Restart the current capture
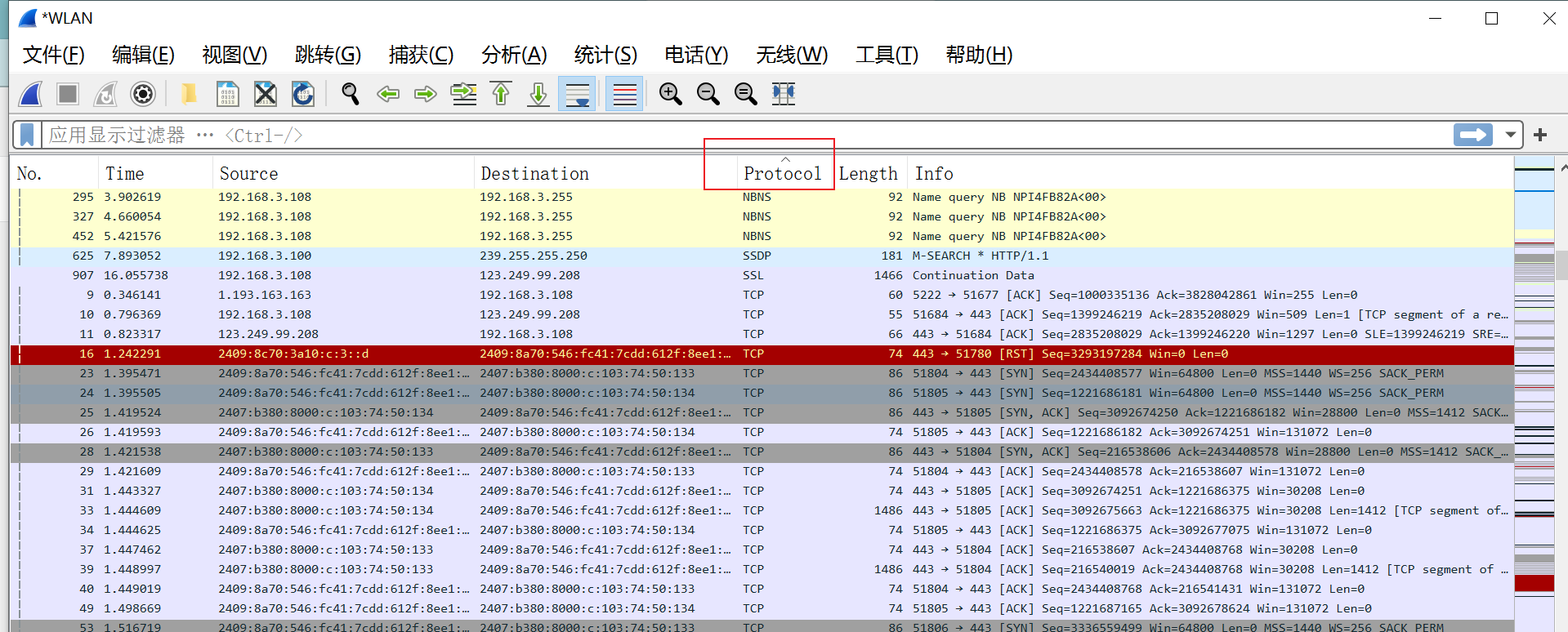 105,94
